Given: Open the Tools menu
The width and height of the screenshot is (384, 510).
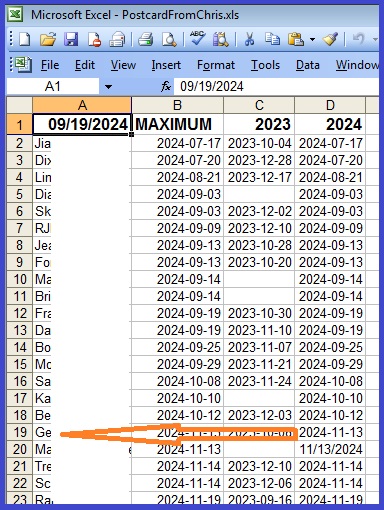Looking at the screenshot, I should coord(265,65).
